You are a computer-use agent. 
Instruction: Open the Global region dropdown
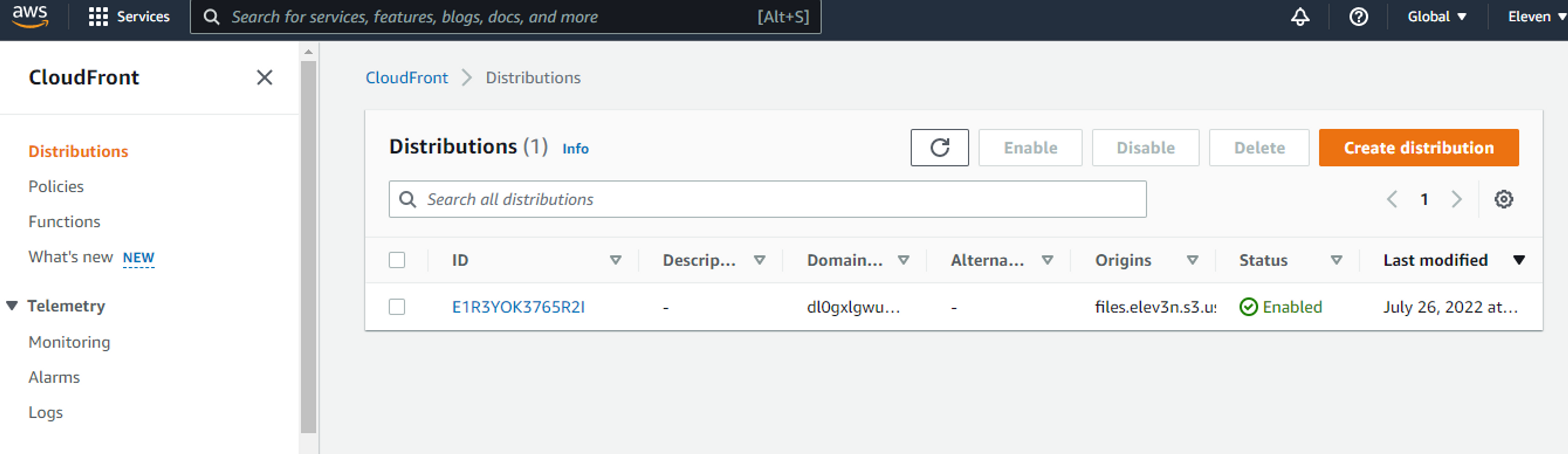click(x=1436, y=16)
